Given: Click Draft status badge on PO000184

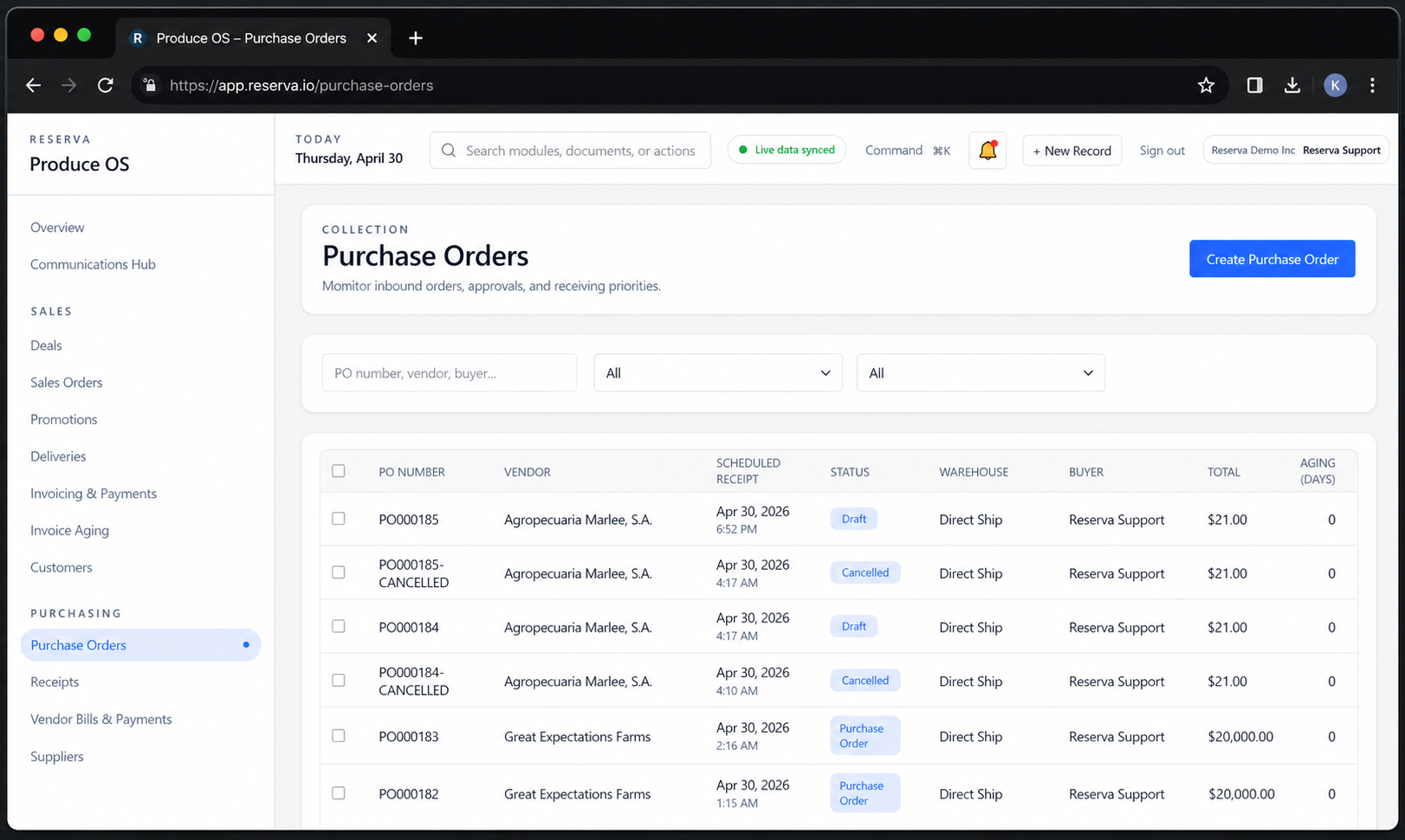Looking at the screenshot, I should point(853,626).
